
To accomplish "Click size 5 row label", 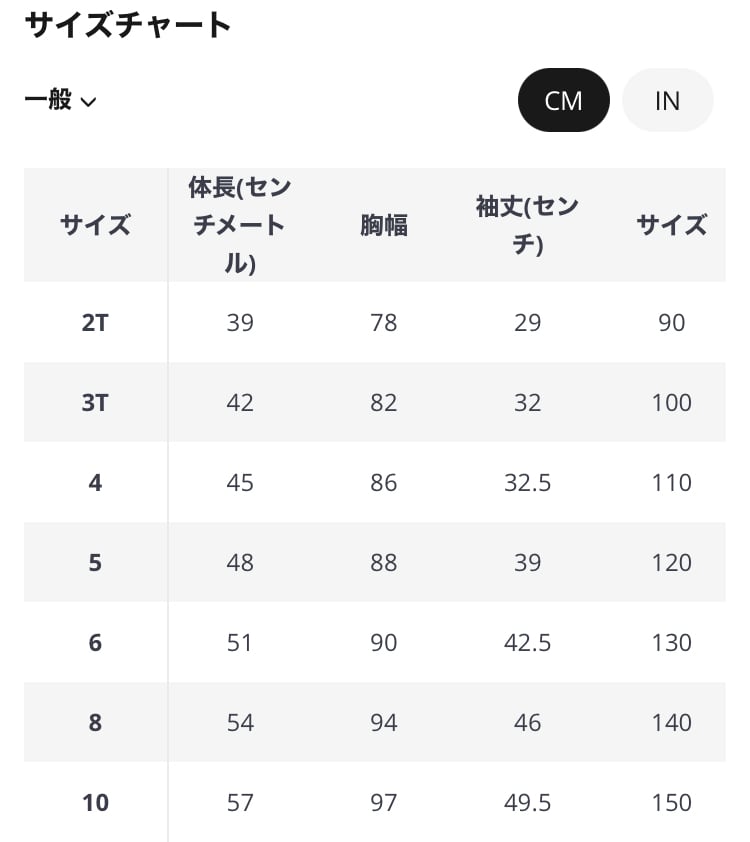I will [95, 563].
